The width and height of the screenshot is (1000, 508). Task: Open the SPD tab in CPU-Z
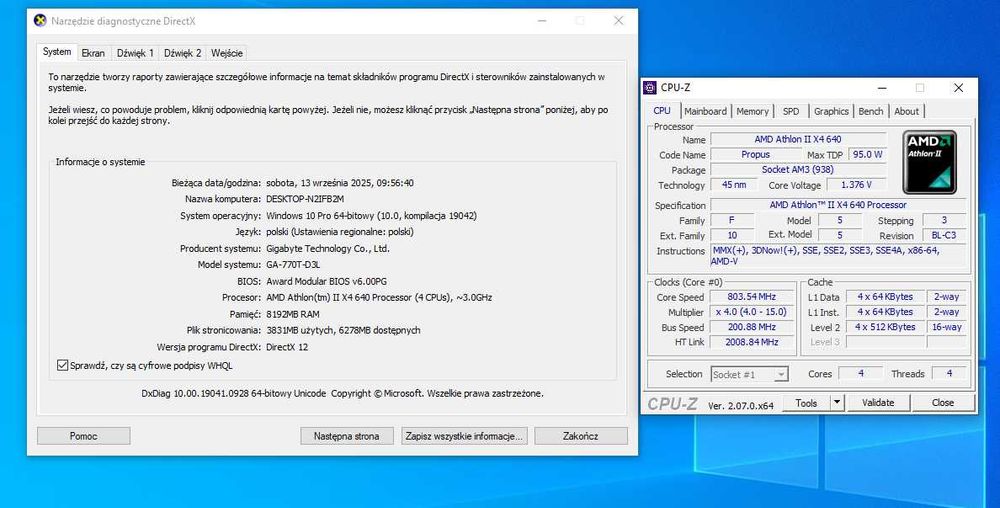click(791, 111)
